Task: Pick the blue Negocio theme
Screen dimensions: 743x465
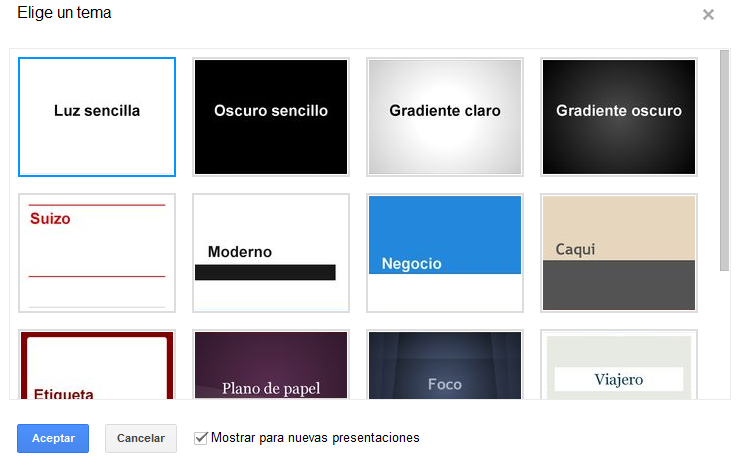Action: point(445,252)
